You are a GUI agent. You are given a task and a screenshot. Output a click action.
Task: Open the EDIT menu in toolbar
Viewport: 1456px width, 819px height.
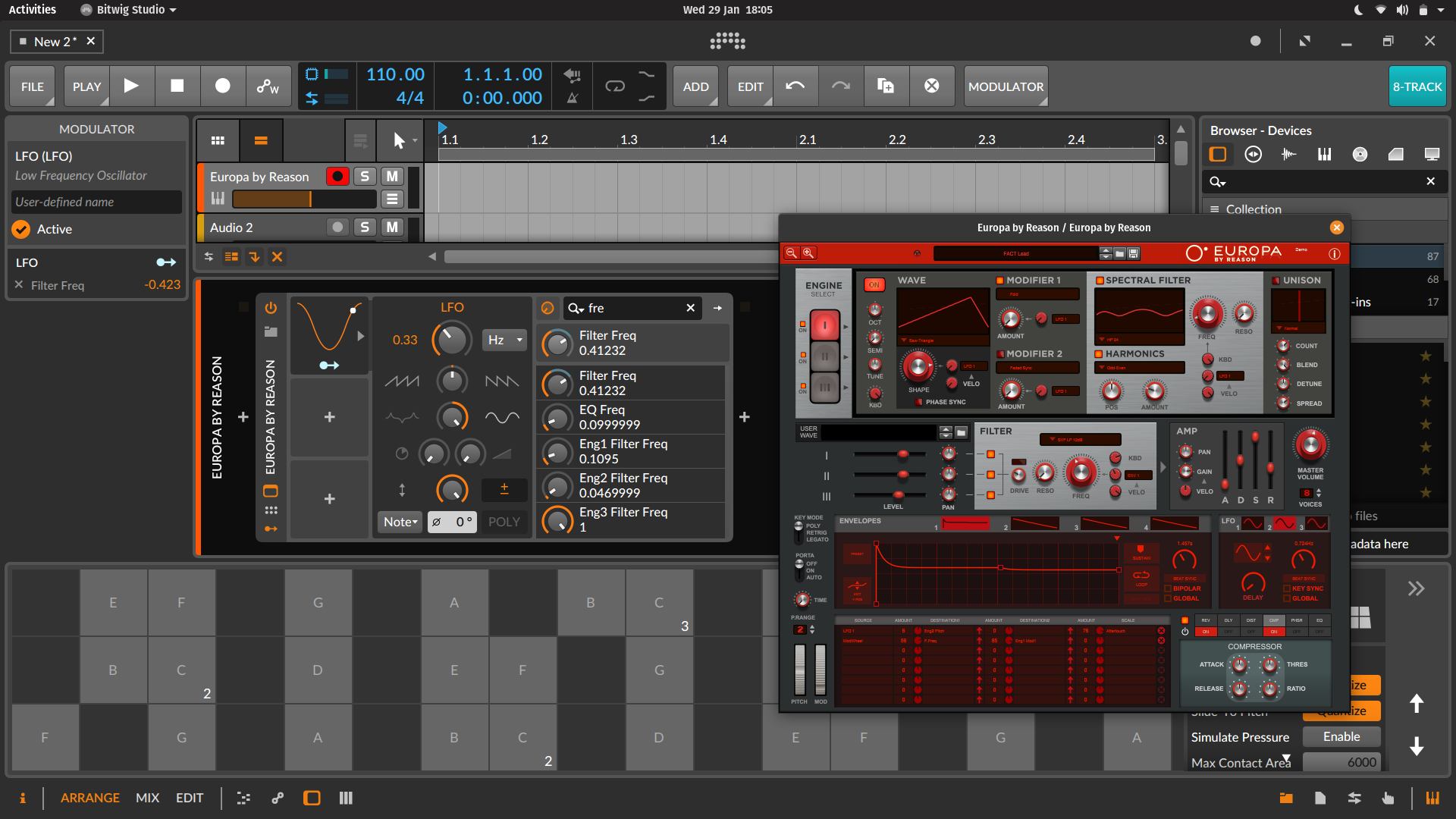point(750,86)
